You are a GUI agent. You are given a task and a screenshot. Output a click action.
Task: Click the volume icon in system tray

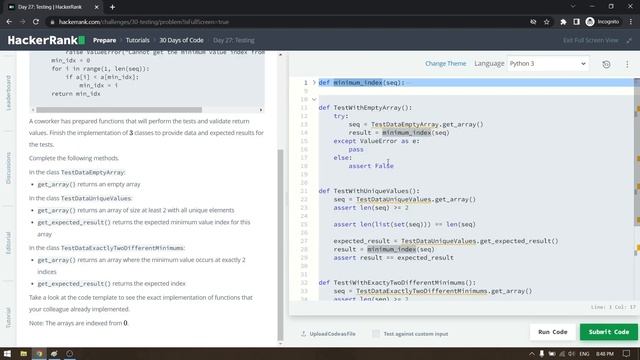(571, 354)
